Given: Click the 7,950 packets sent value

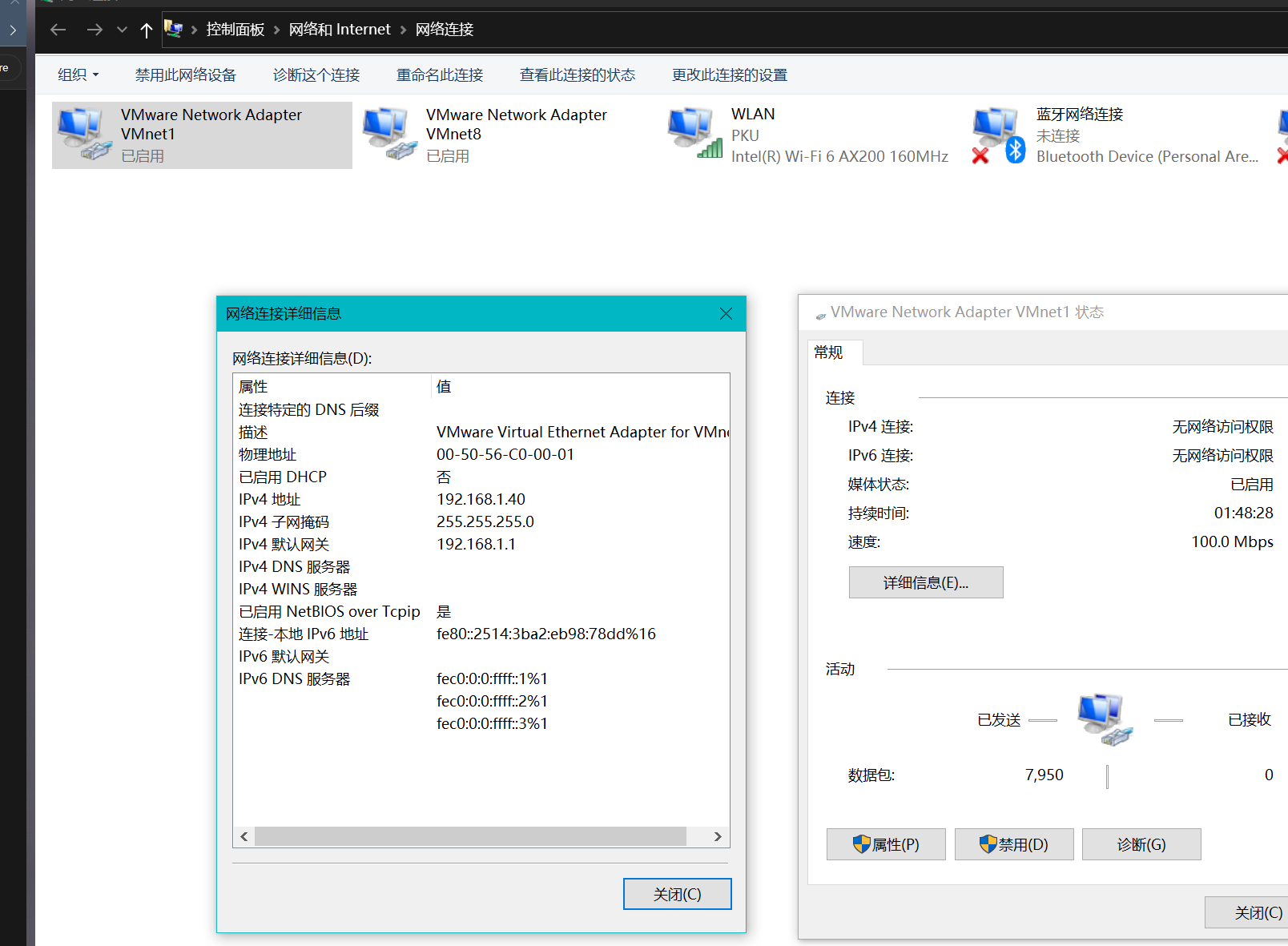Looking at the screenshot, I should click(x=1044, y=775).
